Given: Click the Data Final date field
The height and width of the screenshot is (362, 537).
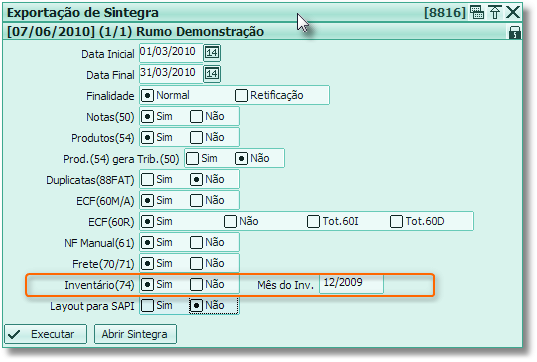Looking at the screenshot, I should click(171, 74).
